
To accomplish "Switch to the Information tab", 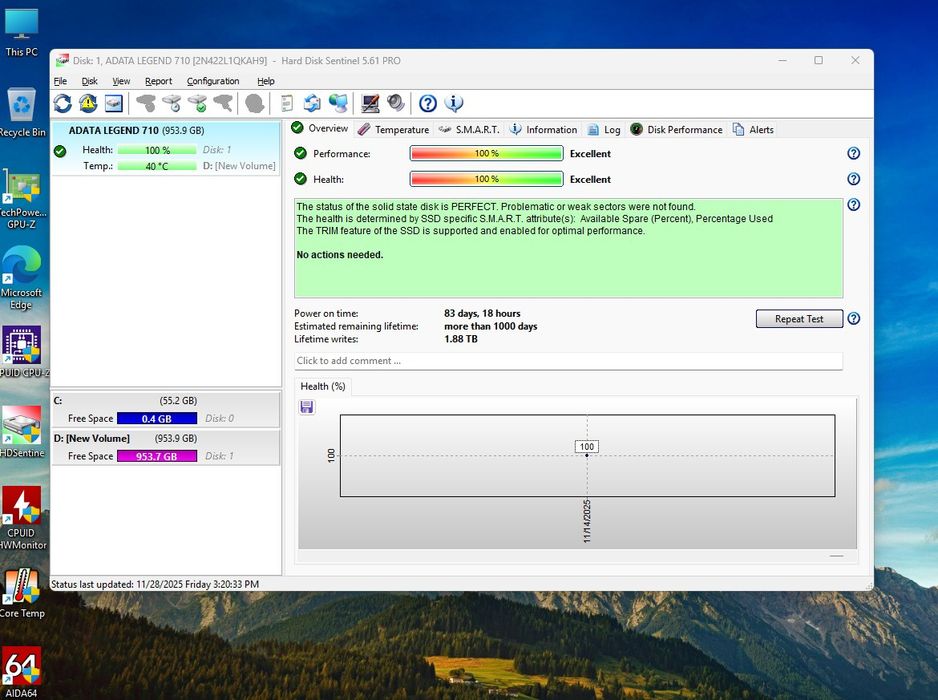I will point(543,129).
